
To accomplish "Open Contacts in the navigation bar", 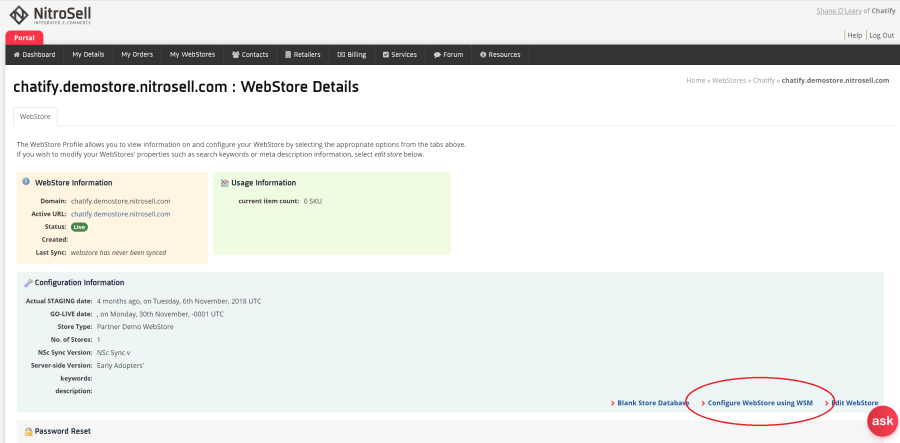I will pyautogui.click(x=250, y=55).
